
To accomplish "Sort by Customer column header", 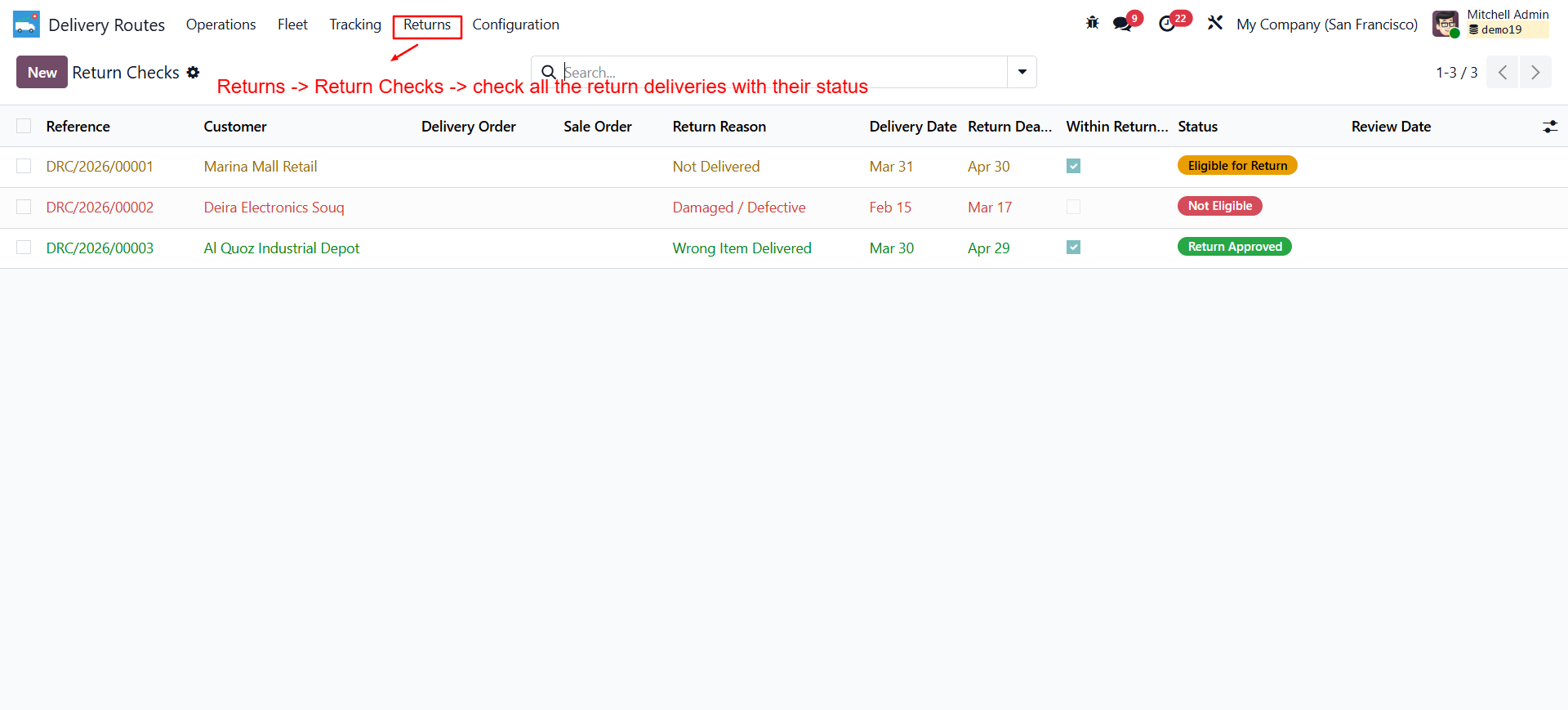I will (235, 127).
